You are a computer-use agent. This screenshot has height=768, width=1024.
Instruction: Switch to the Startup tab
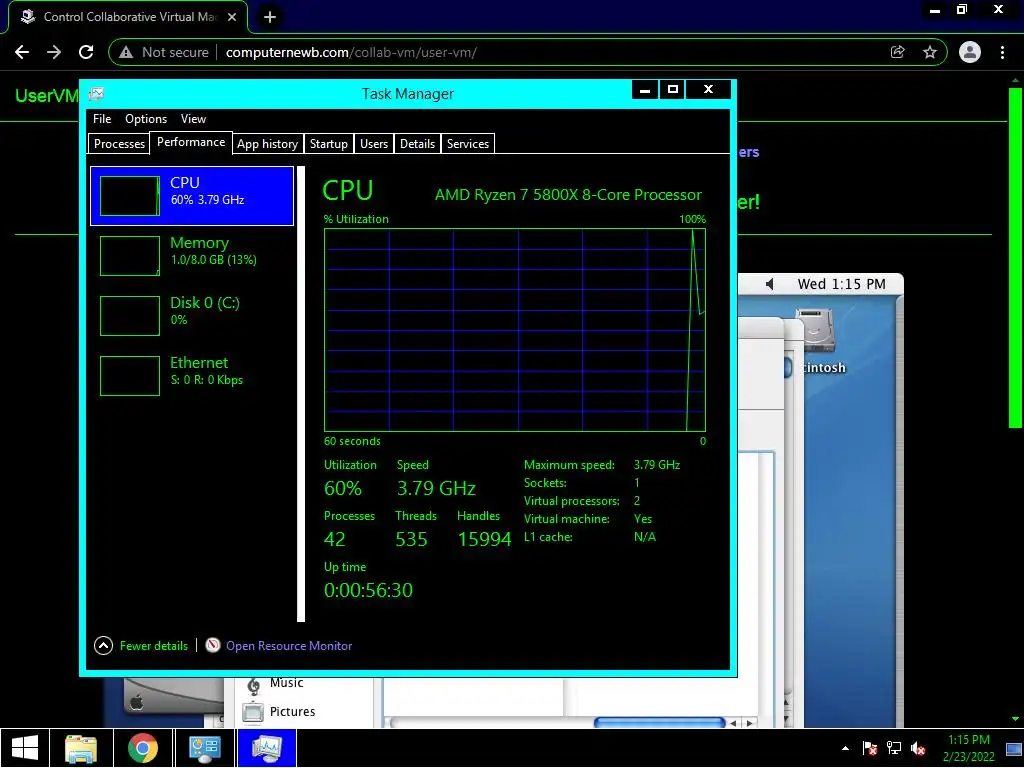tap(328, 144)
